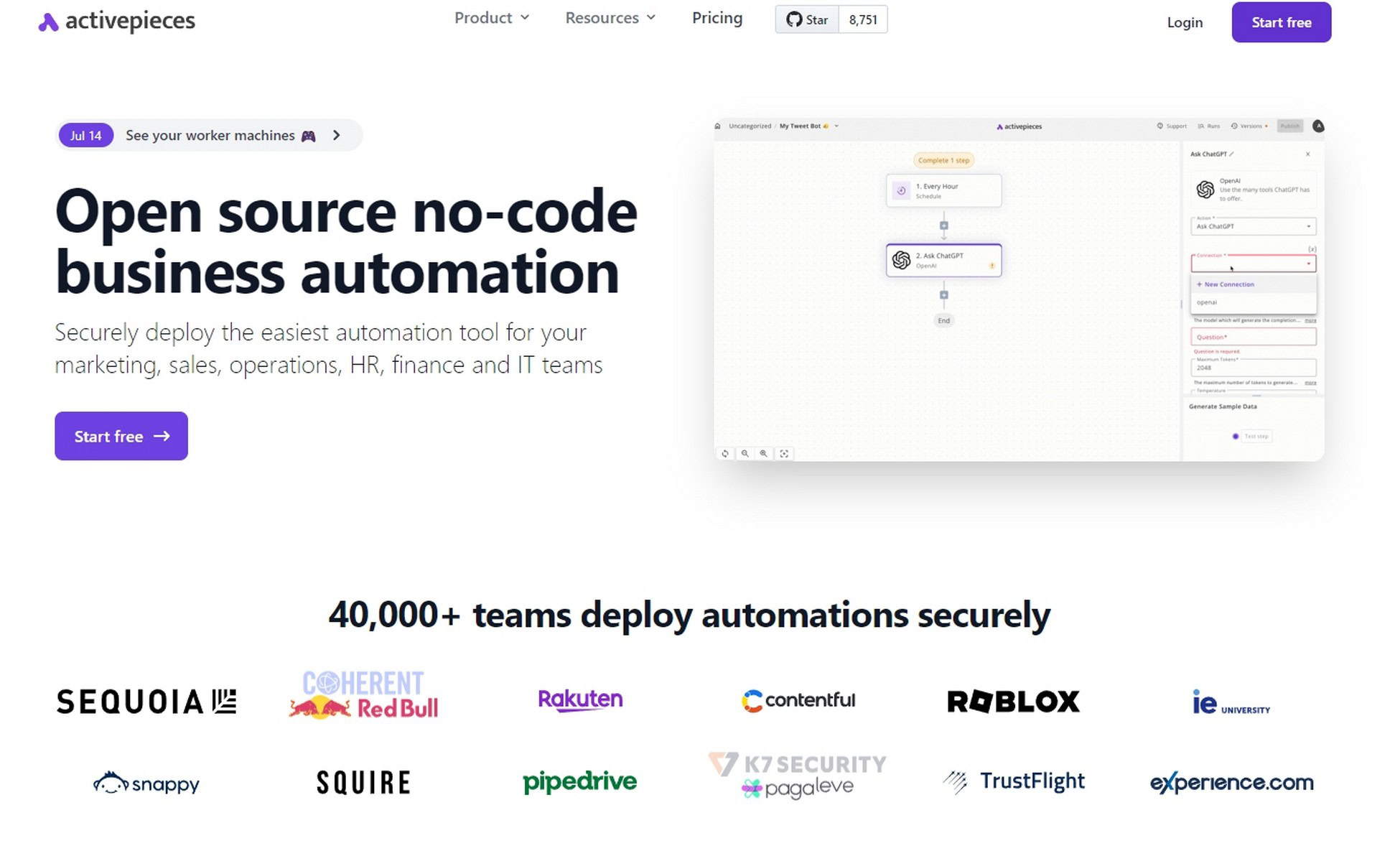Click the pencil edit icon beside Ask ChatGPT title
This screenshot has width=1400, height=851.
pyautogui.click(x=1231, y=154)
